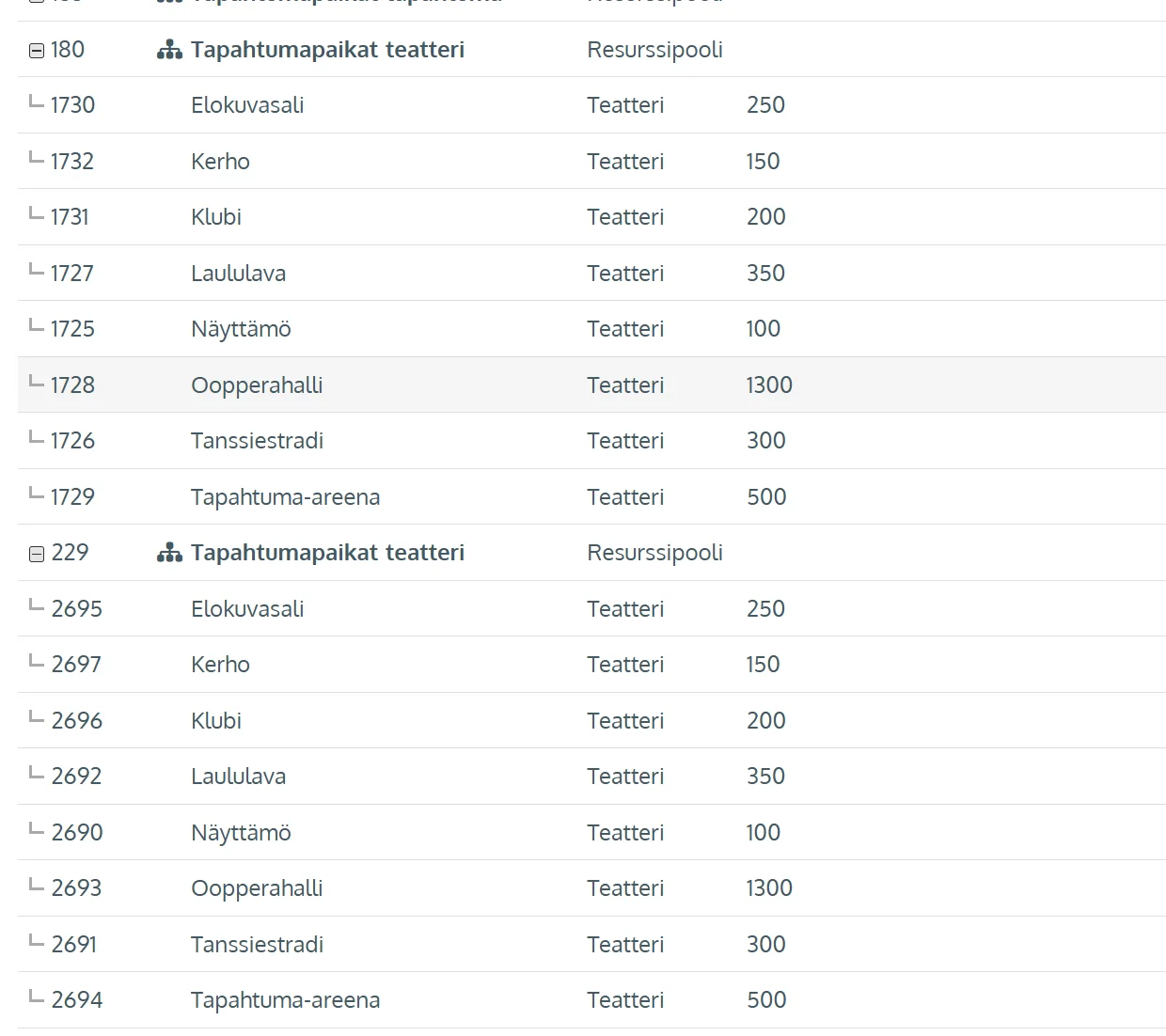The width and height of the screenshot is (1166, 1036).
Task: Select Laululava in row 2692
Action: coord(238,777)
